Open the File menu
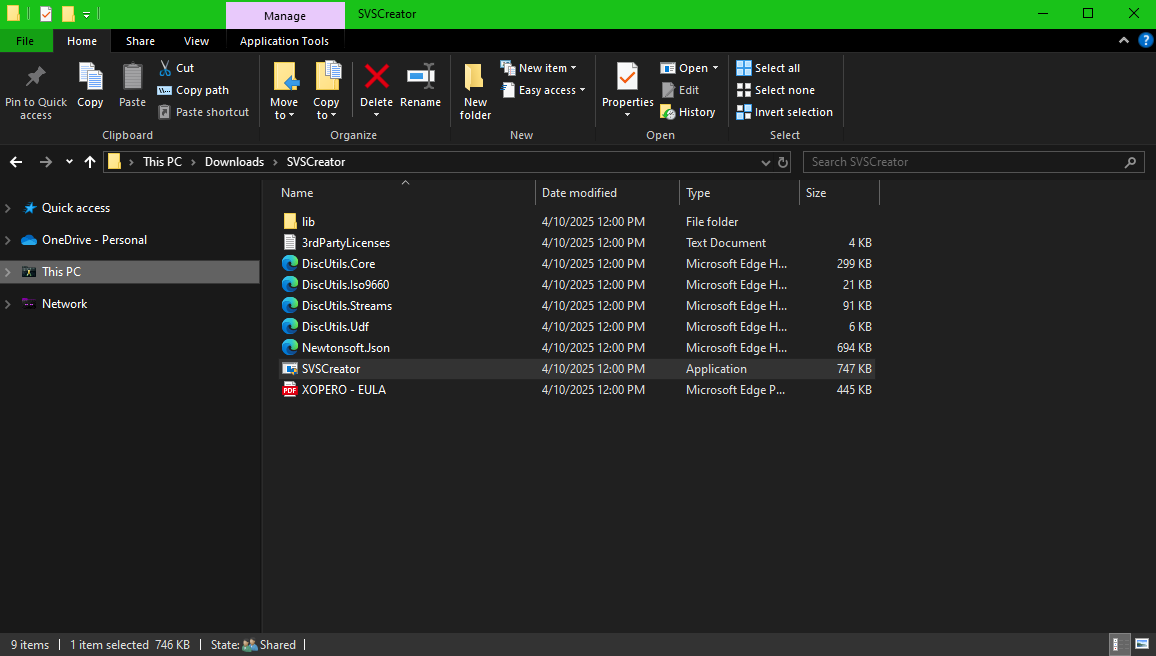The image size is (1156, 656). 25,41
